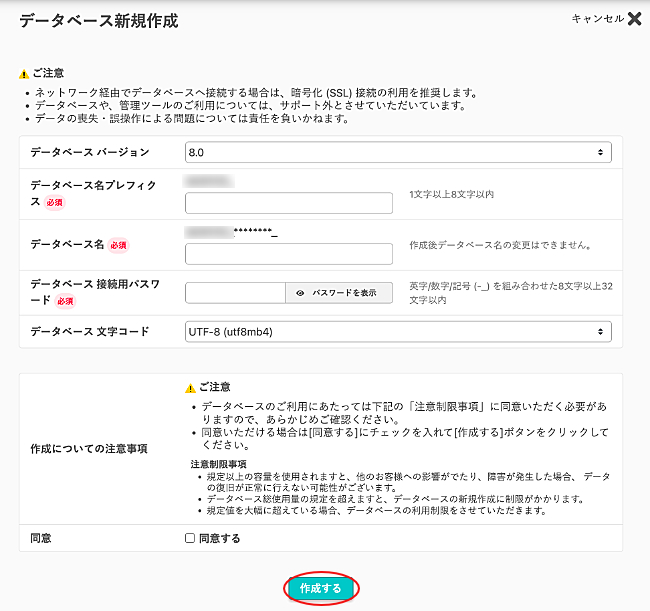Click the データベース新規作成 heading
The height and width of the screenshot is (611, 650).
[99, 21]
